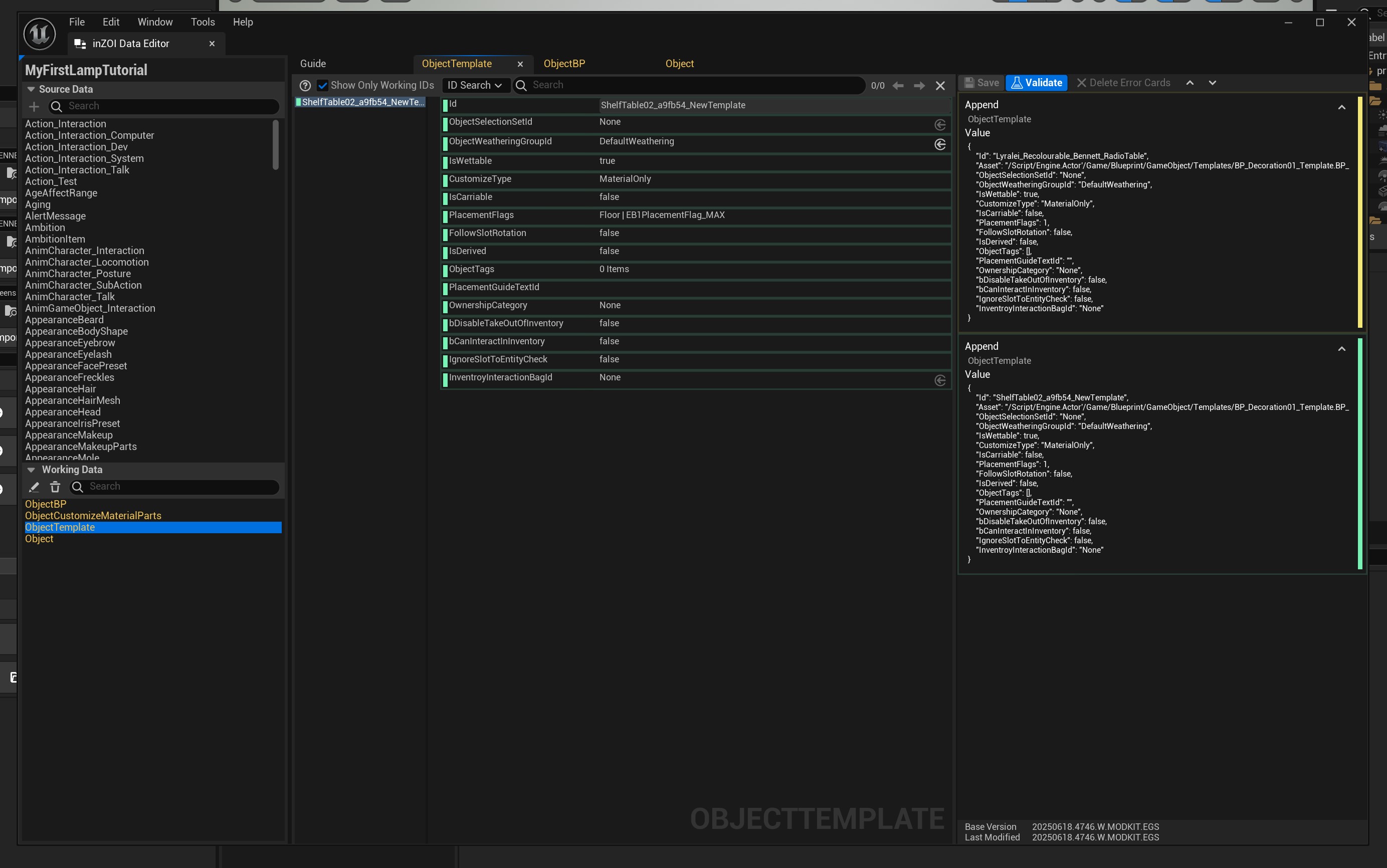Screen dimensions: 1387x868
Task: Open the Edit menu
Action: (x=111, y=22)
